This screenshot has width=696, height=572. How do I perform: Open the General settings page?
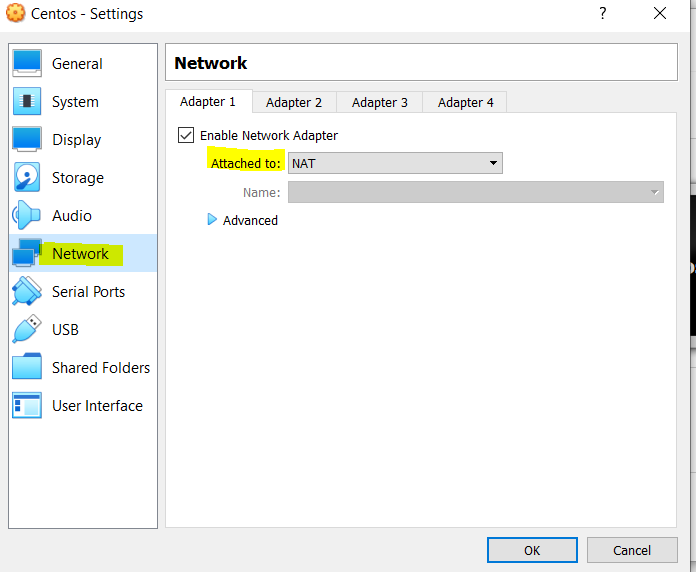(x=83, y=63)
